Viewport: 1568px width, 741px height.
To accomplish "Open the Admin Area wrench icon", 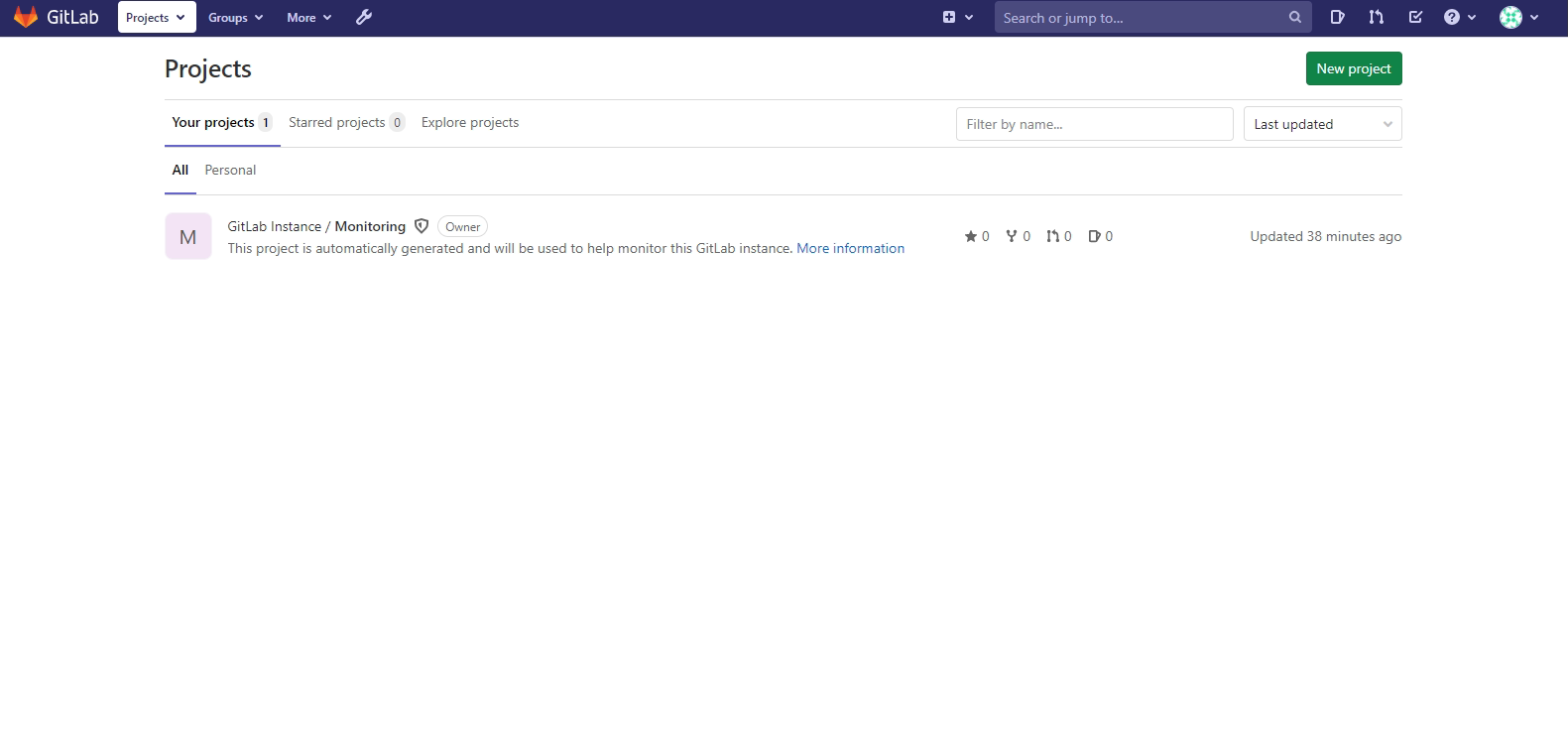I will coord(364,17).
